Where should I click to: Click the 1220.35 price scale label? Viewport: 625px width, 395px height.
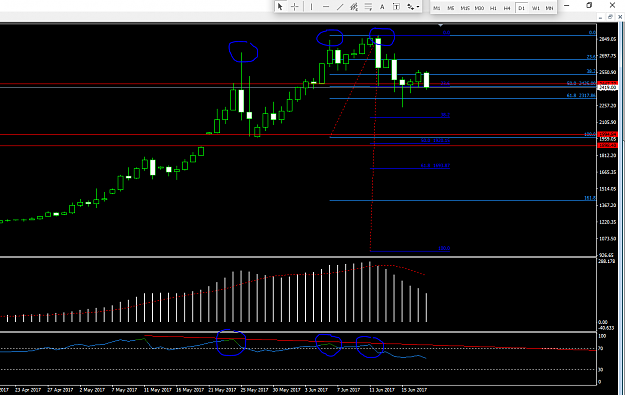pos(607,222)
